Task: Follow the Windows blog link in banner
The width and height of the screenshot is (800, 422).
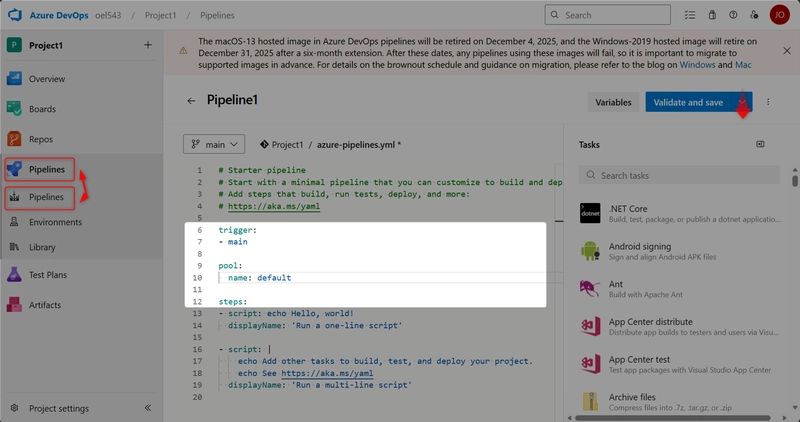Action: (x=697, y=64)
